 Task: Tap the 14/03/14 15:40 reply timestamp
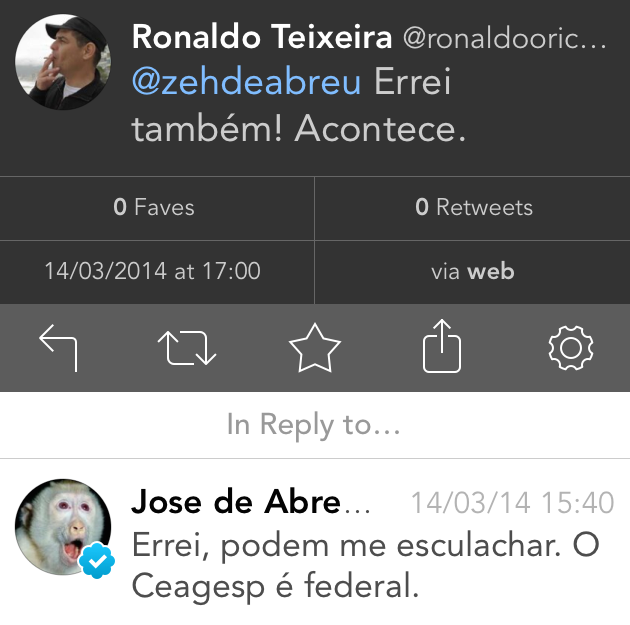click(512, 501)
